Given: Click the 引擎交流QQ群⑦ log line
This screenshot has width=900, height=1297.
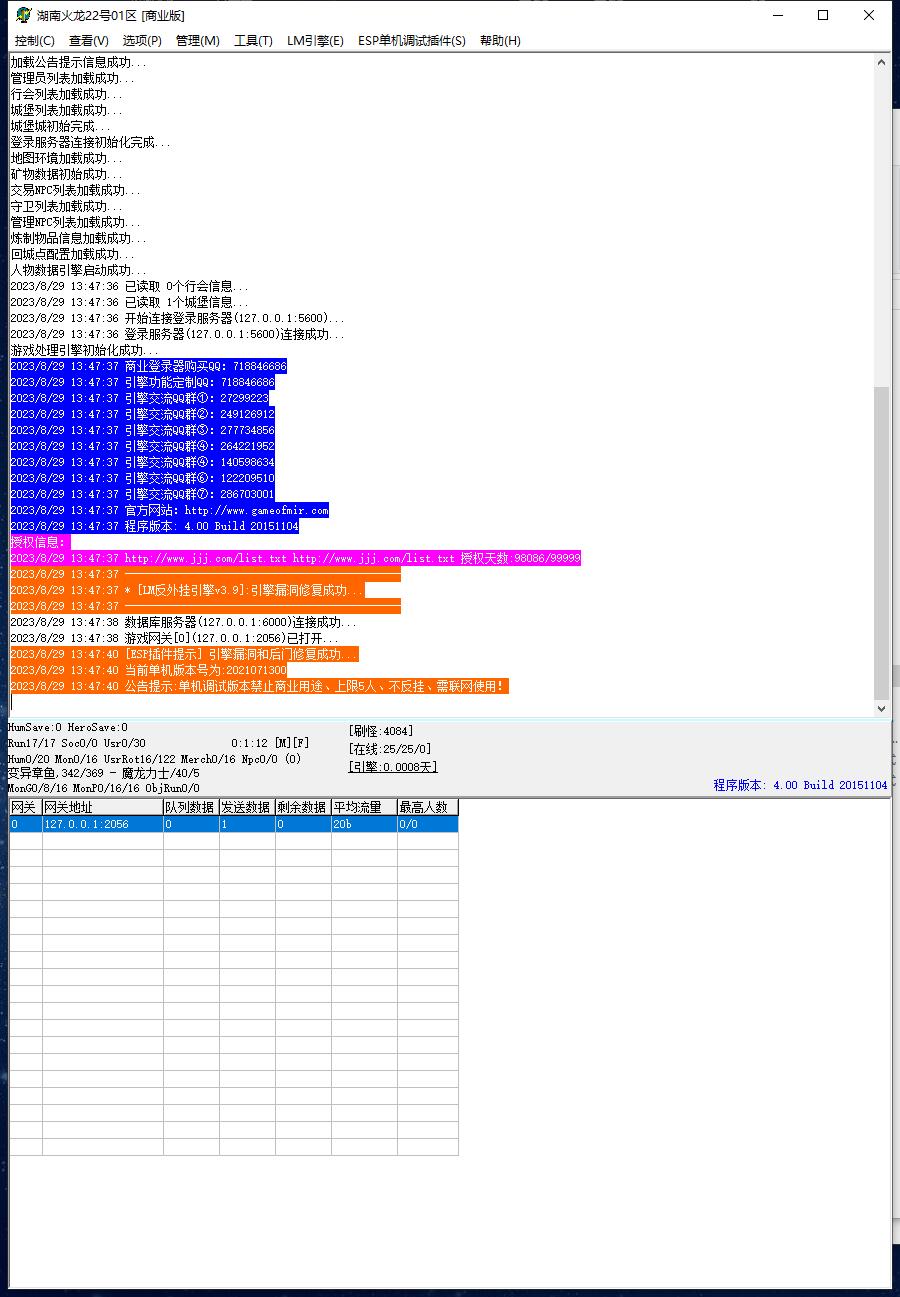Looking at the screenshot, I should 142,494.
